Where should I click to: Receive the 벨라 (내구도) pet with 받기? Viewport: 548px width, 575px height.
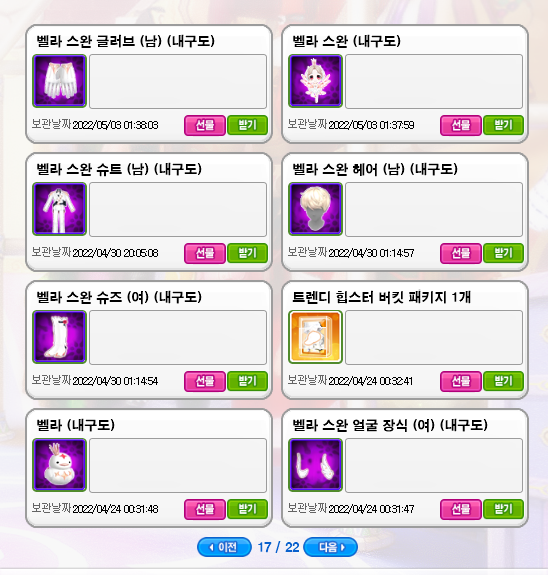(x=248, y=509)
